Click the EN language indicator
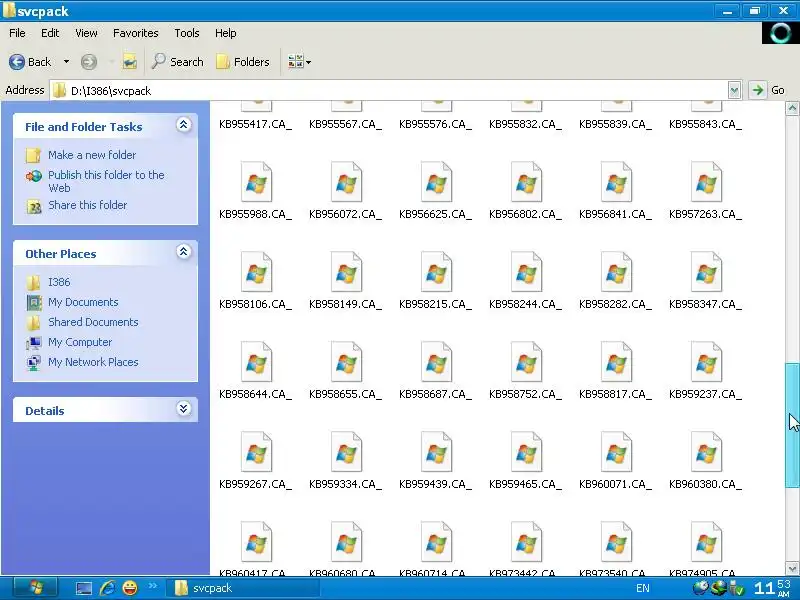 pos(643,588)
